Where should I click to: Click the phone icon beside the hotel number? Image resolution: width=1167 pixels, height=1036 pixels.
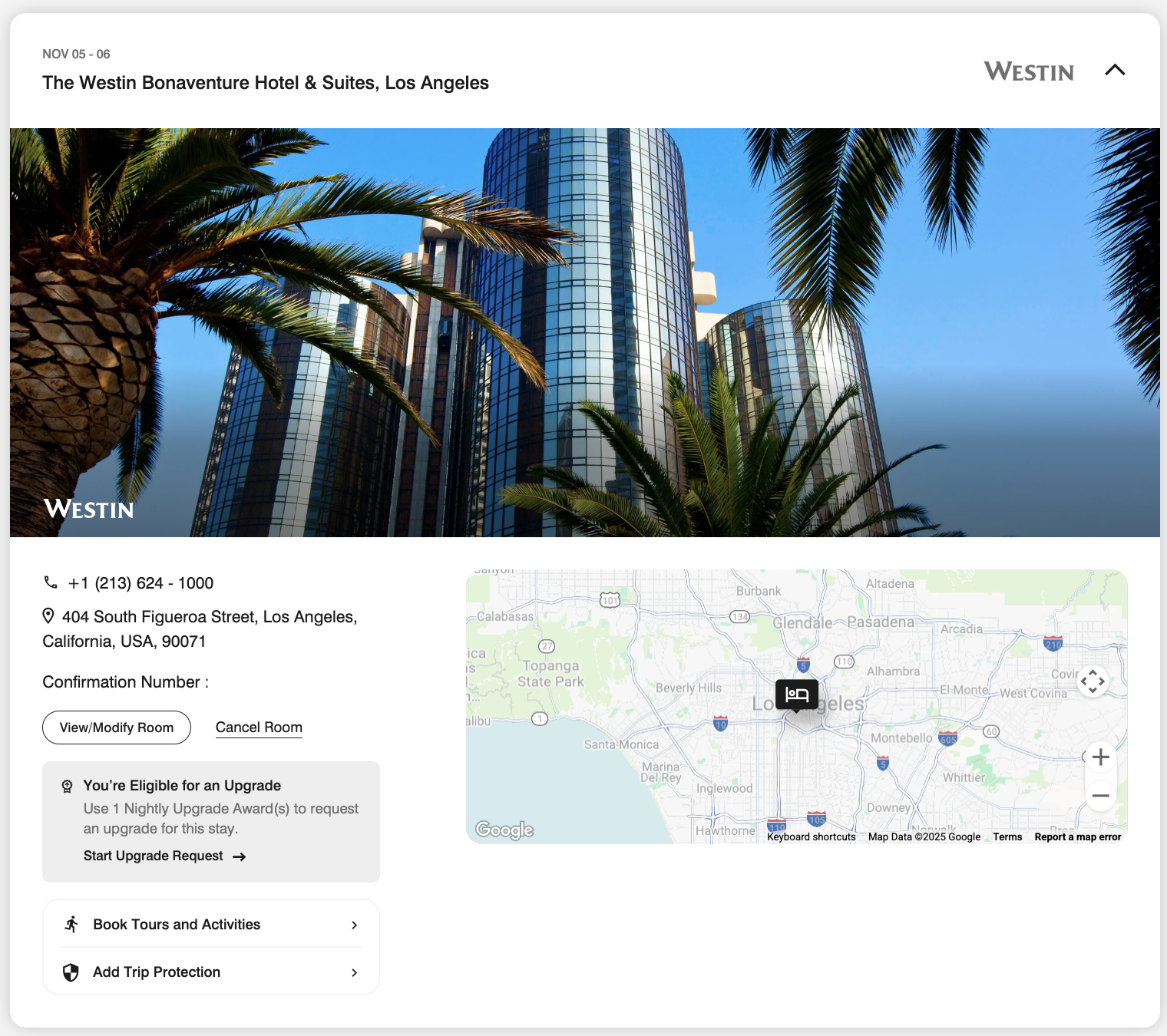coord(51,582)
